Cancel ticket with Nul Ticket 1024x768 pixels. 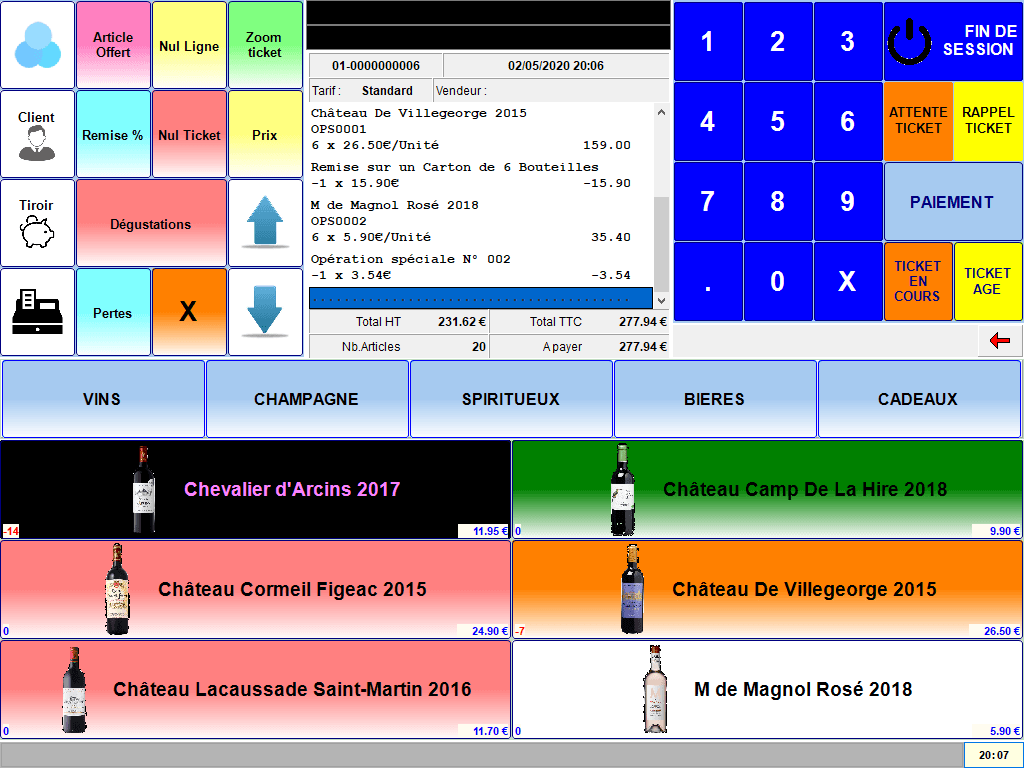[189, 134]
